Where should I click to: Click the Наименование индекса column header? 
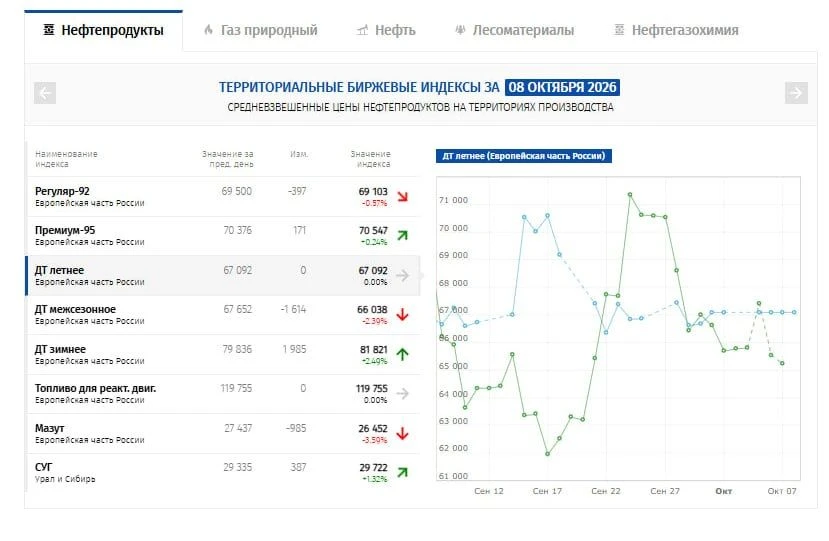tap(66, 159)
